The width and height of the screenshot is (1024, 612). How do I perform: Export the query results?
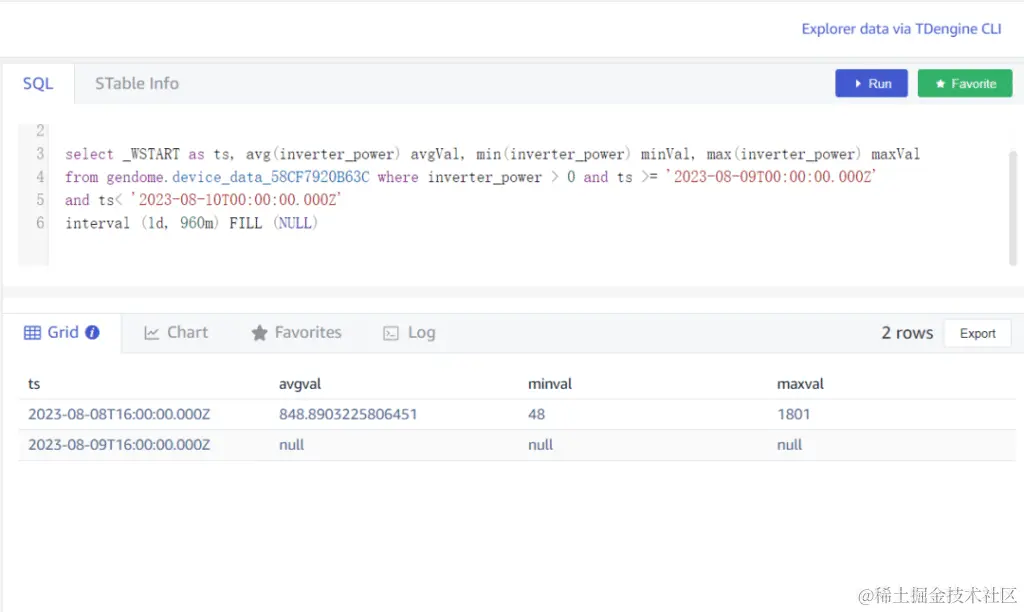(x=977, y=333)
